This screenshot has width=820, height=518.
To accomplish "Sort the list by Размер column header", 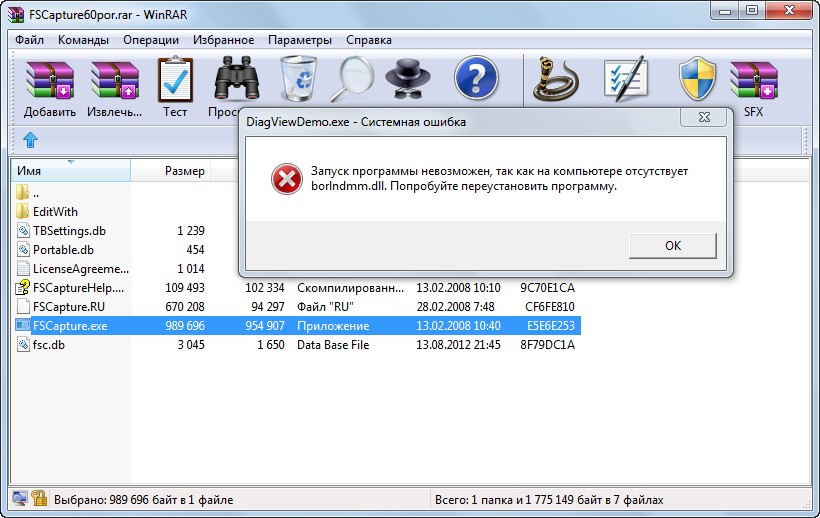I will point(171,171).
